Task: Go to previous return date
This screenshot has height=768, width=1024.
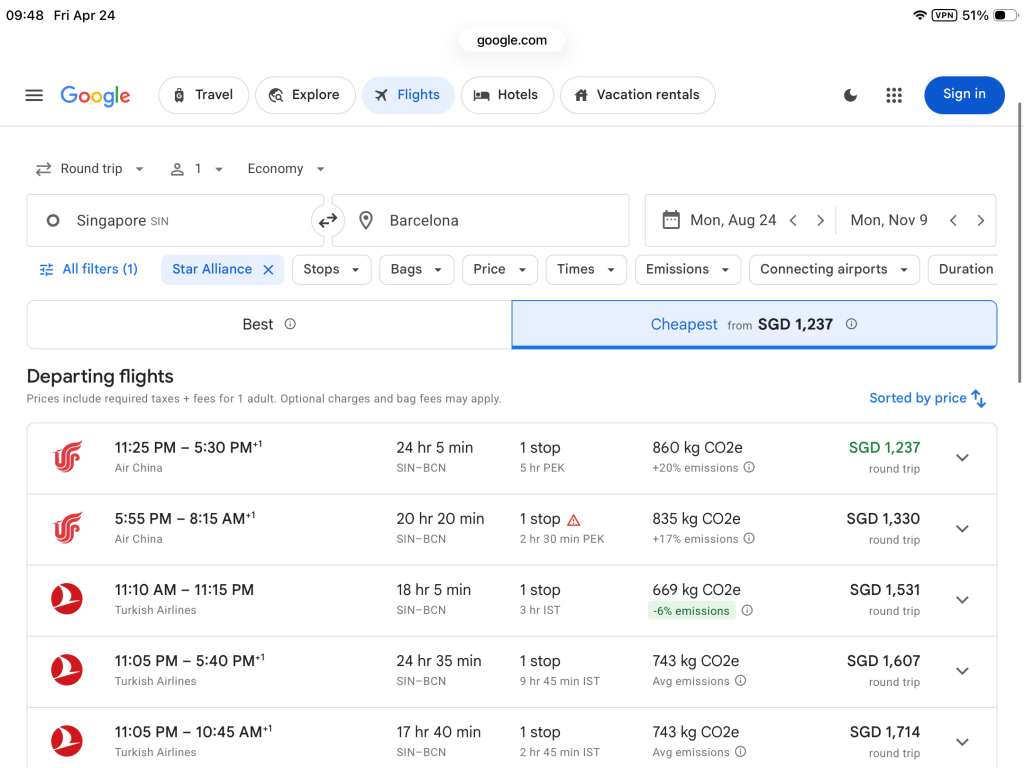Action: click(953, 221)
